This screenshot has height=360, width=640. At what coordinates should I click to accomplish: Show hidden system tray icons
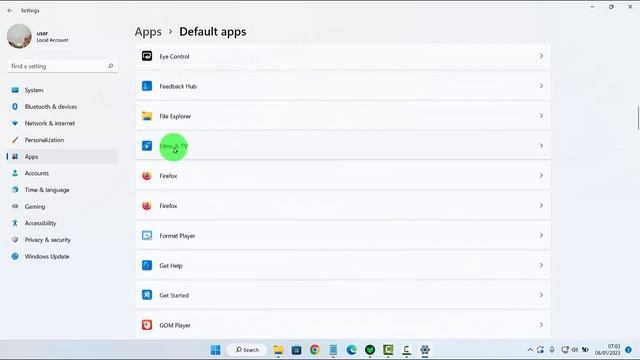pos(530,350)
